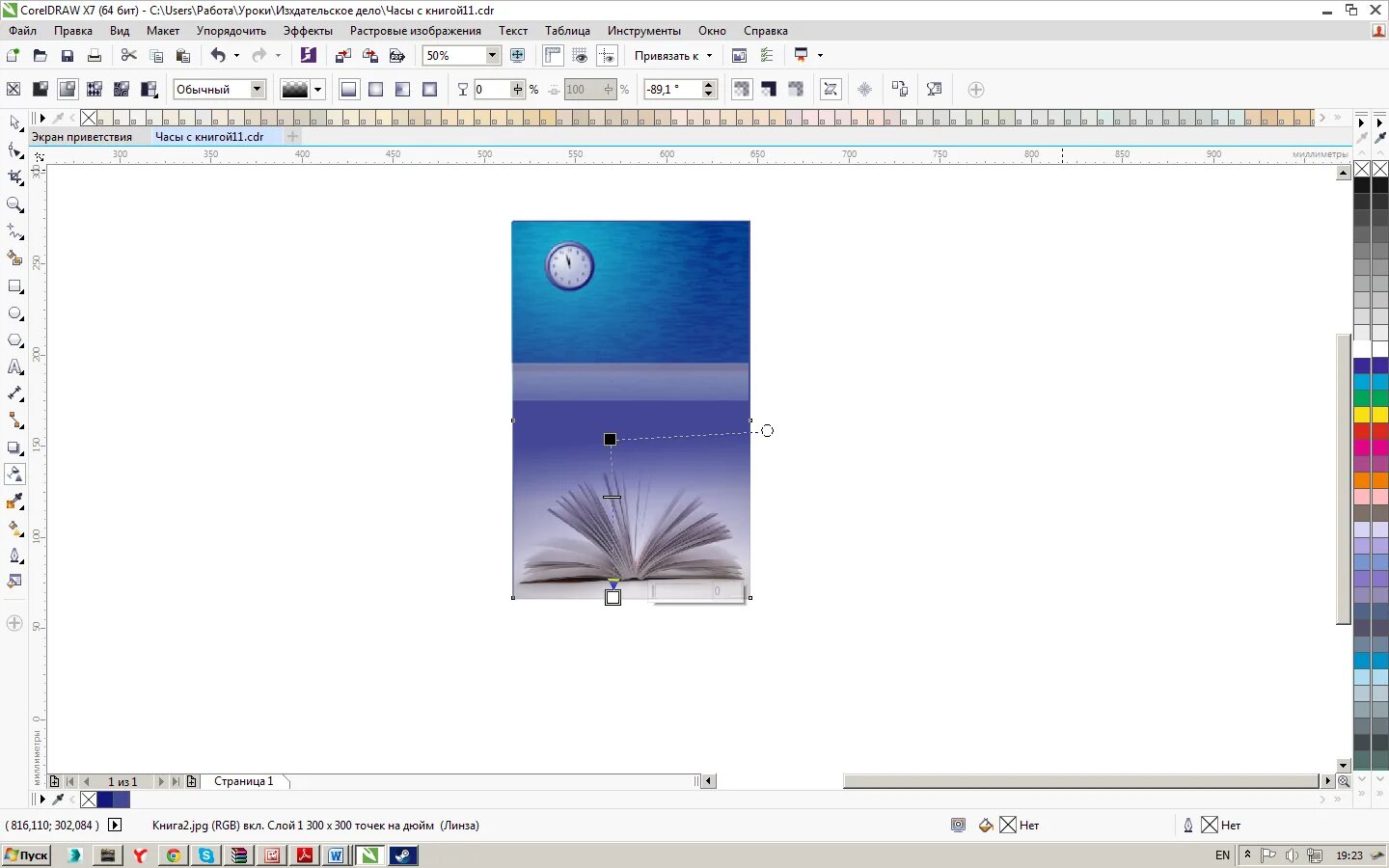Viewport: 1389px width, 868px height.
Task: Open the Эффекты menu
Action: pos(308,31)
